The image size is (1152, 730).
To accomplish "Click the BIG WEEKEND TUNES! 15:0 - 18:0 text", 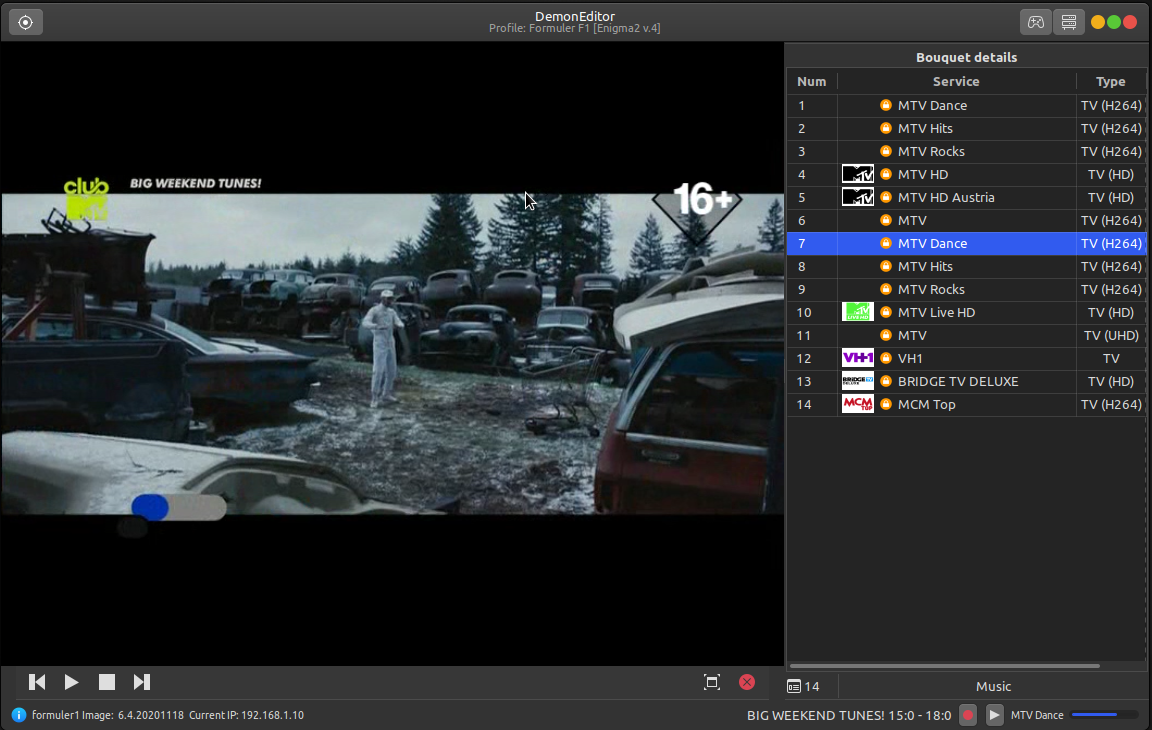I will pos(849,715).
